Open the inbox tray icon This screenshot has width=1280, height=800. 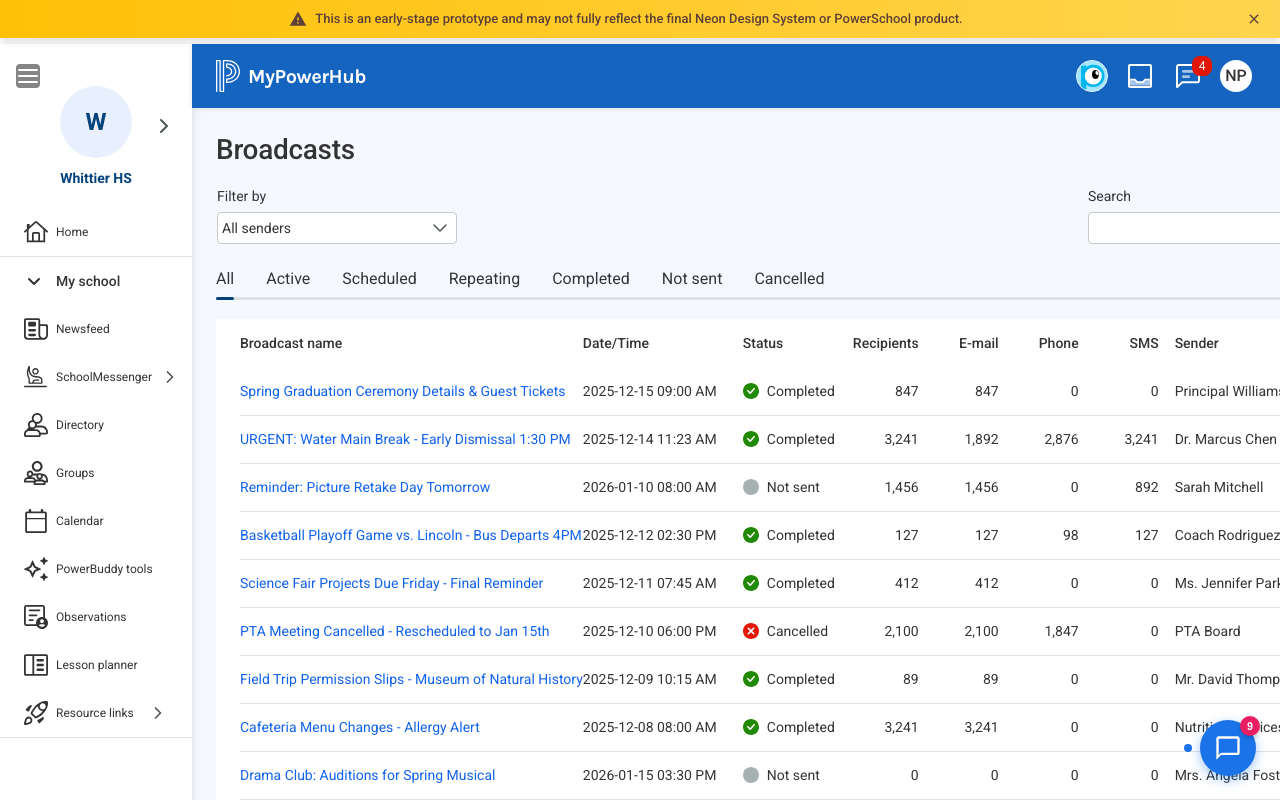(1140, 76)
